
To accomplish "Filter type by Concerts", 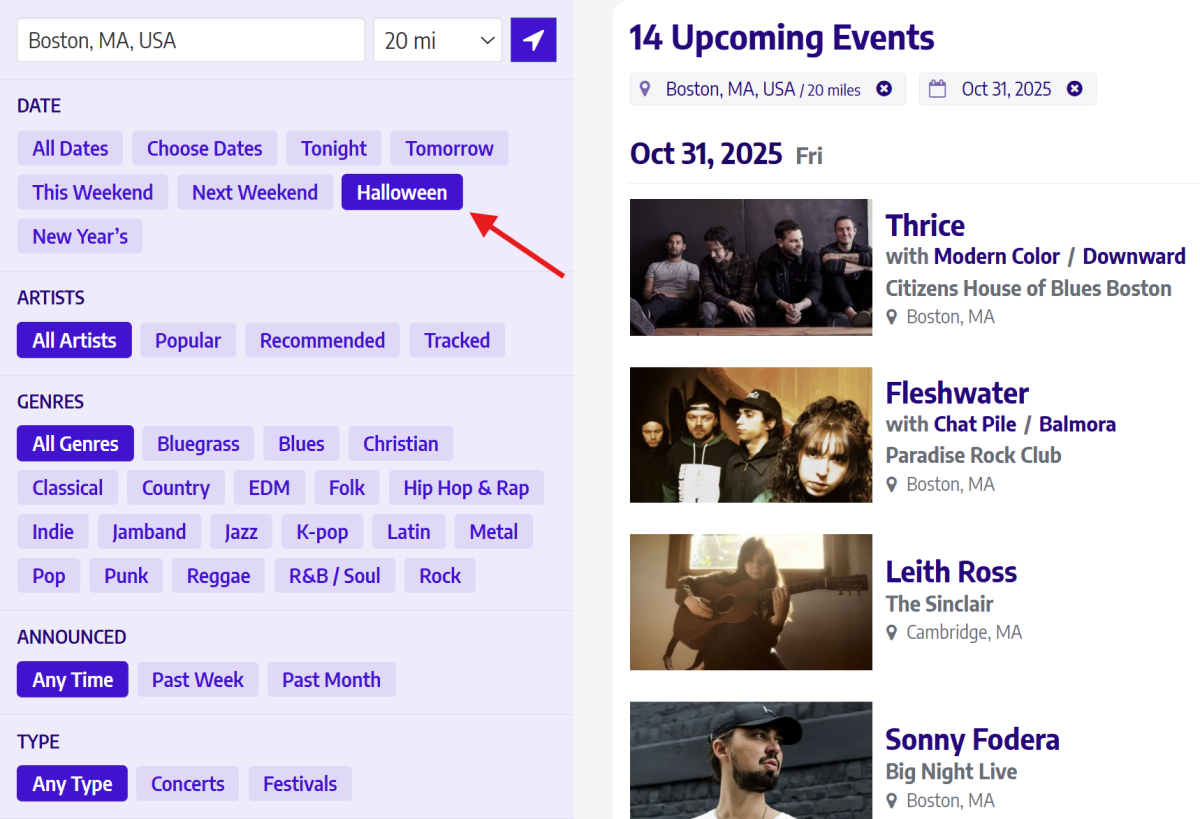I will [188, 784].
